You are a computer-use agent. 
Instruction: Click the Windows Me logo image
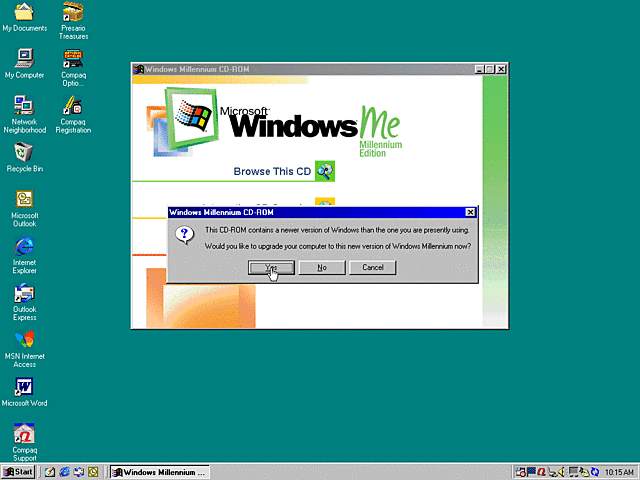tap(274, 122)
